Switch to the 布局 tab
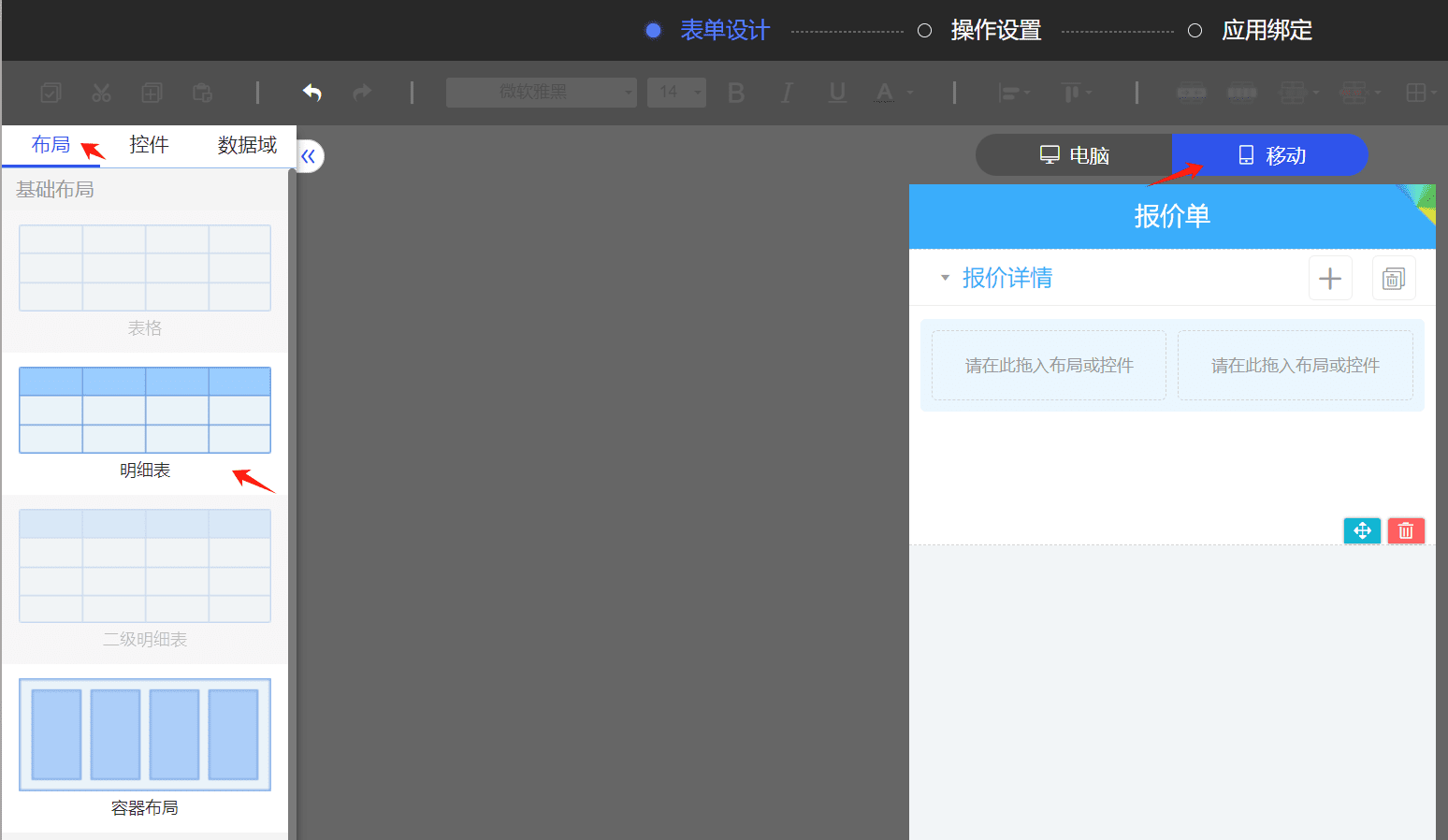The height and width of the screenshot is (840, 1448). [x=51, y=145]
